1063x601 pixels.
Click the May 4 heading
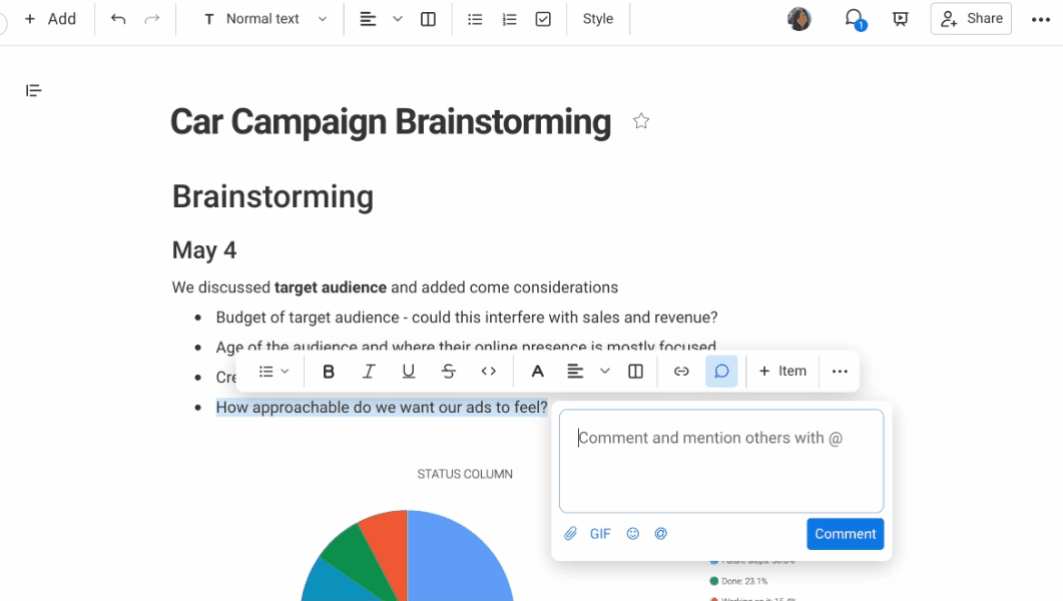tap(204, 250)
